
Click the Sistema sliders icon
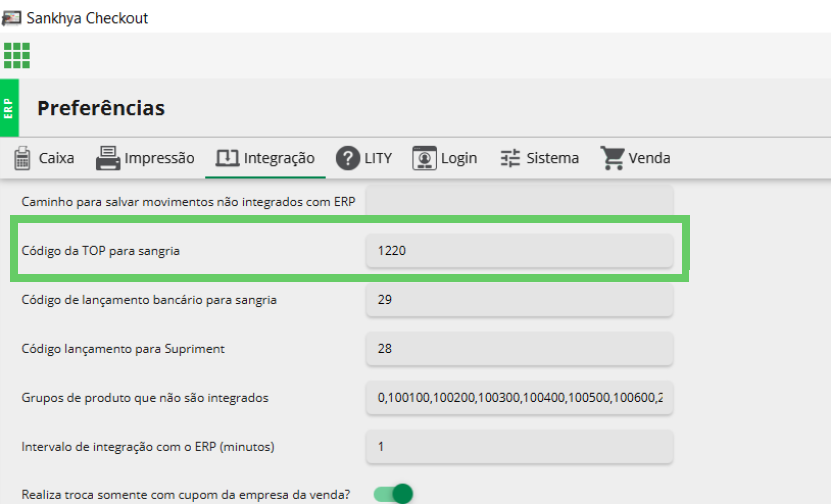[x=510, y=158]
